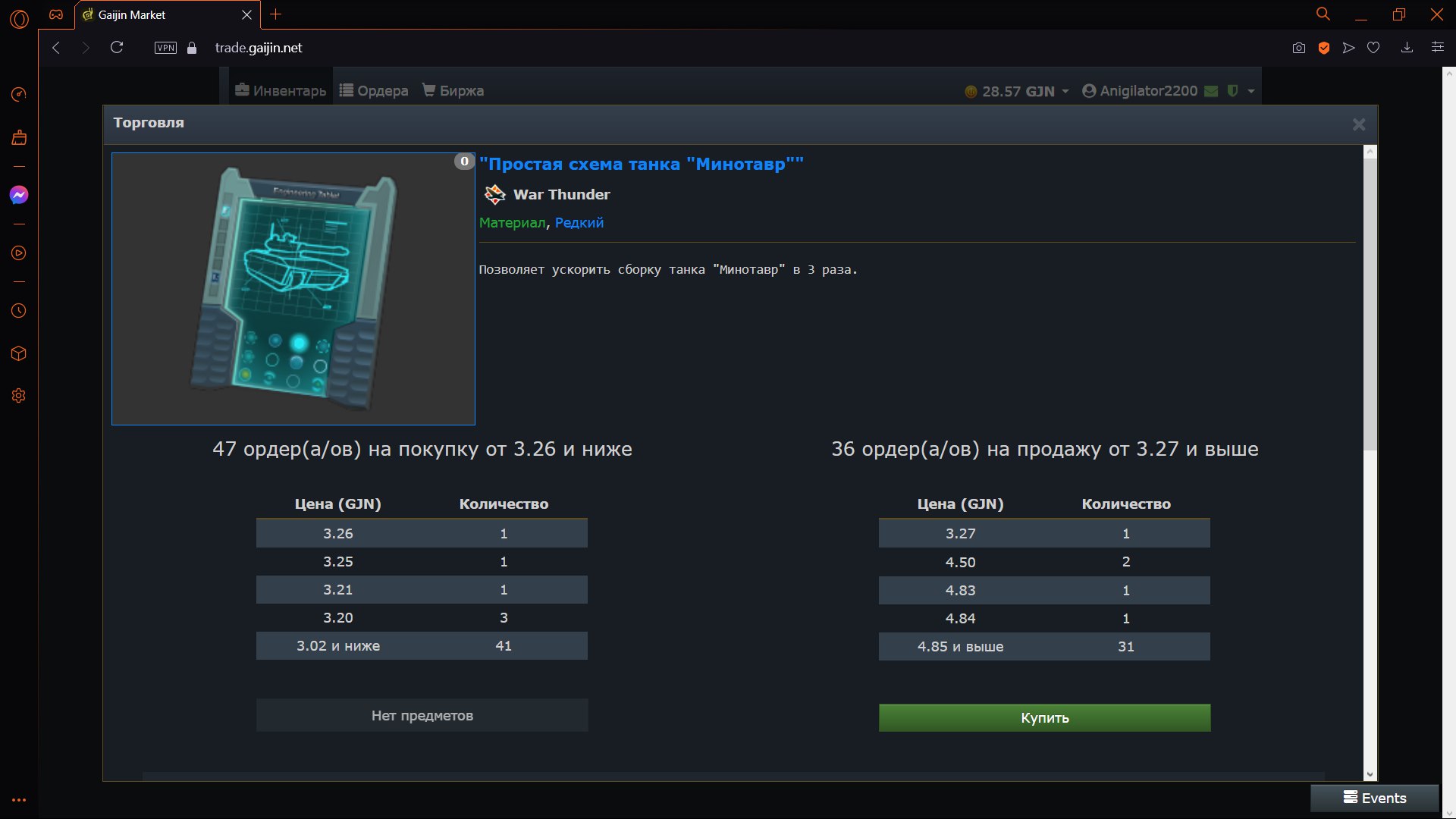Take a snapshot with camera icon
Viewport: 1456px width, 819px height.
click(x=1299, y=48)
